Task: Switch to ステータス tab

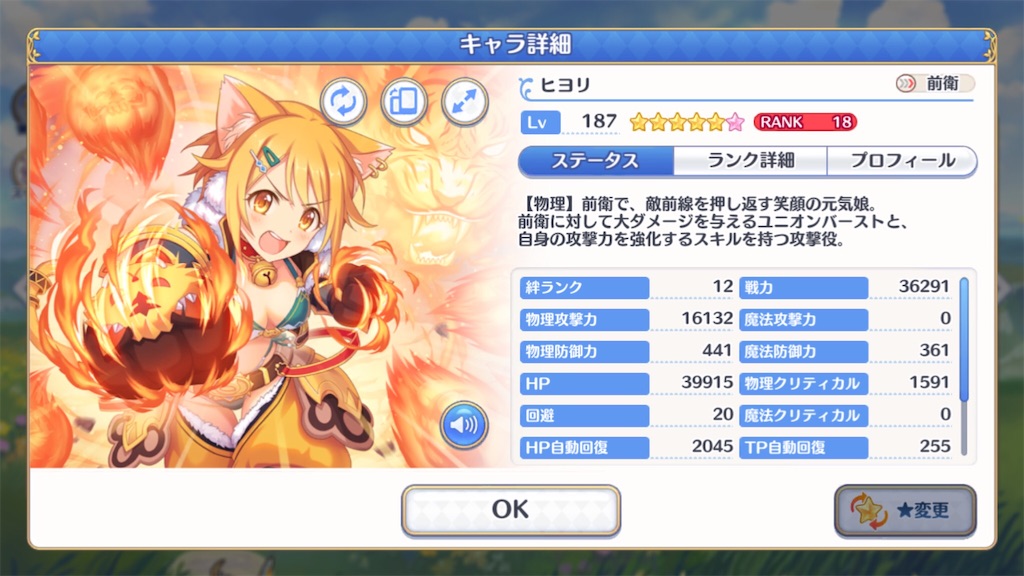Action: (x=596, y=161)
